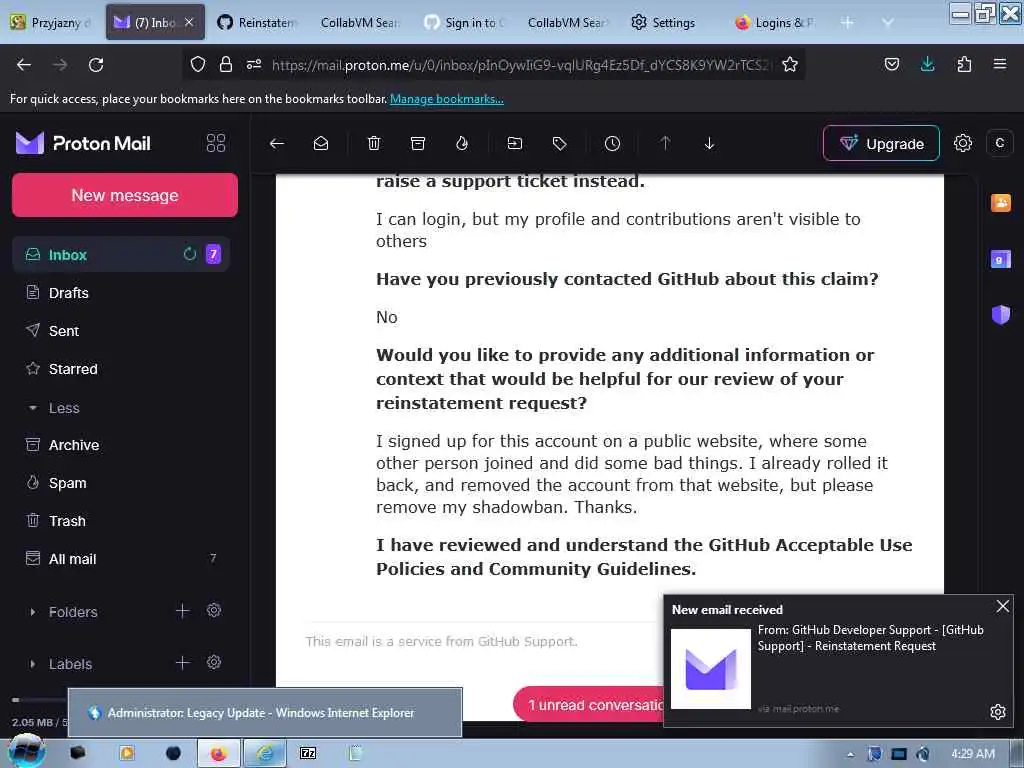The width and height of the screenshot is (1024, 768).
Task: Open 7-Zip from the taskbar
Action: (308, 753)
